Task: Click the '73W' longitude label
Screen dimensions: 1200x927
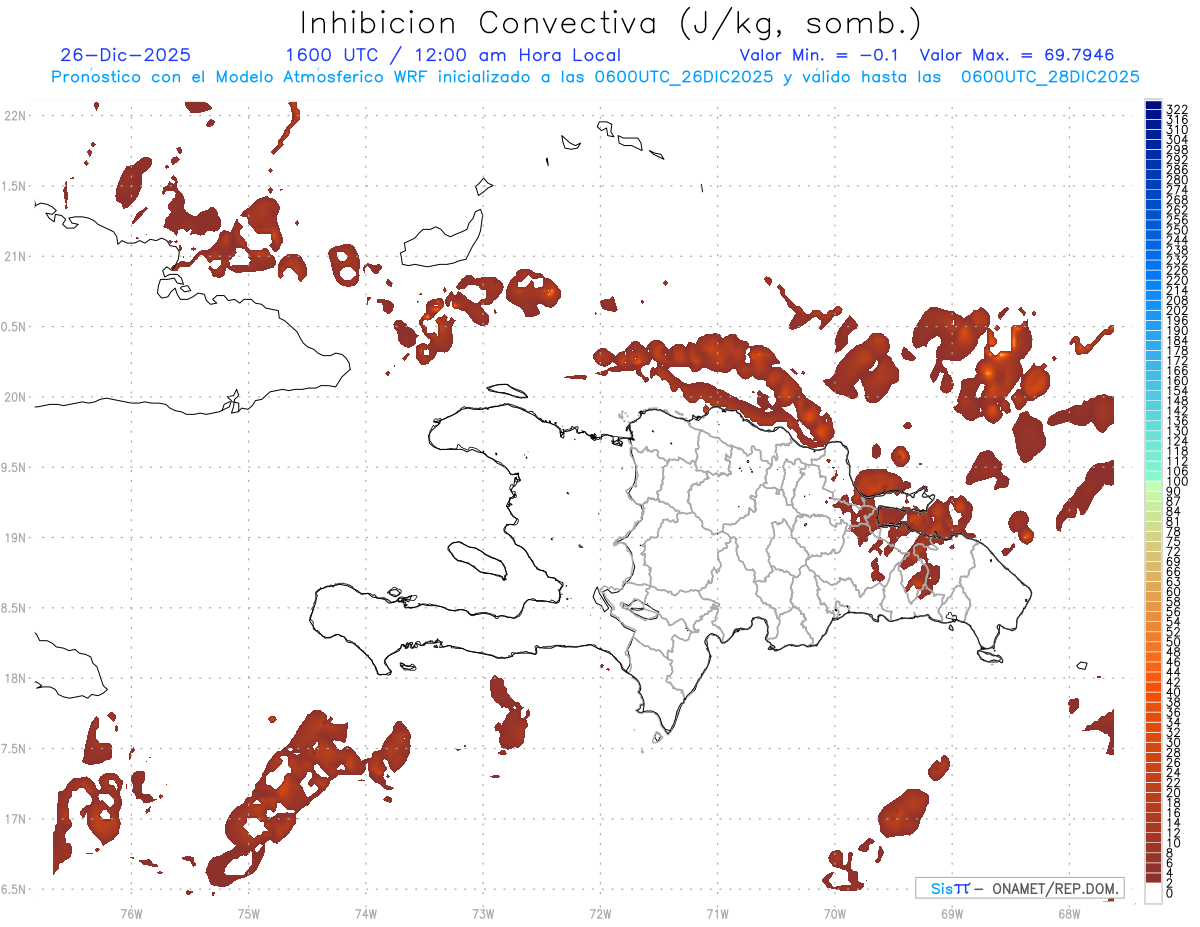Action: click(483, 912)
